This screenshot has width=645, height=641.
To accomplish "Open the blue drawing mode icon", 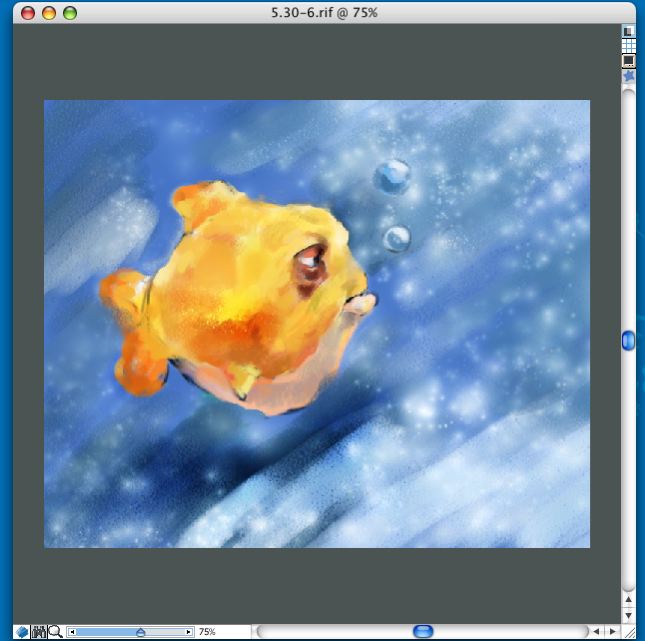I will point(22,632).
